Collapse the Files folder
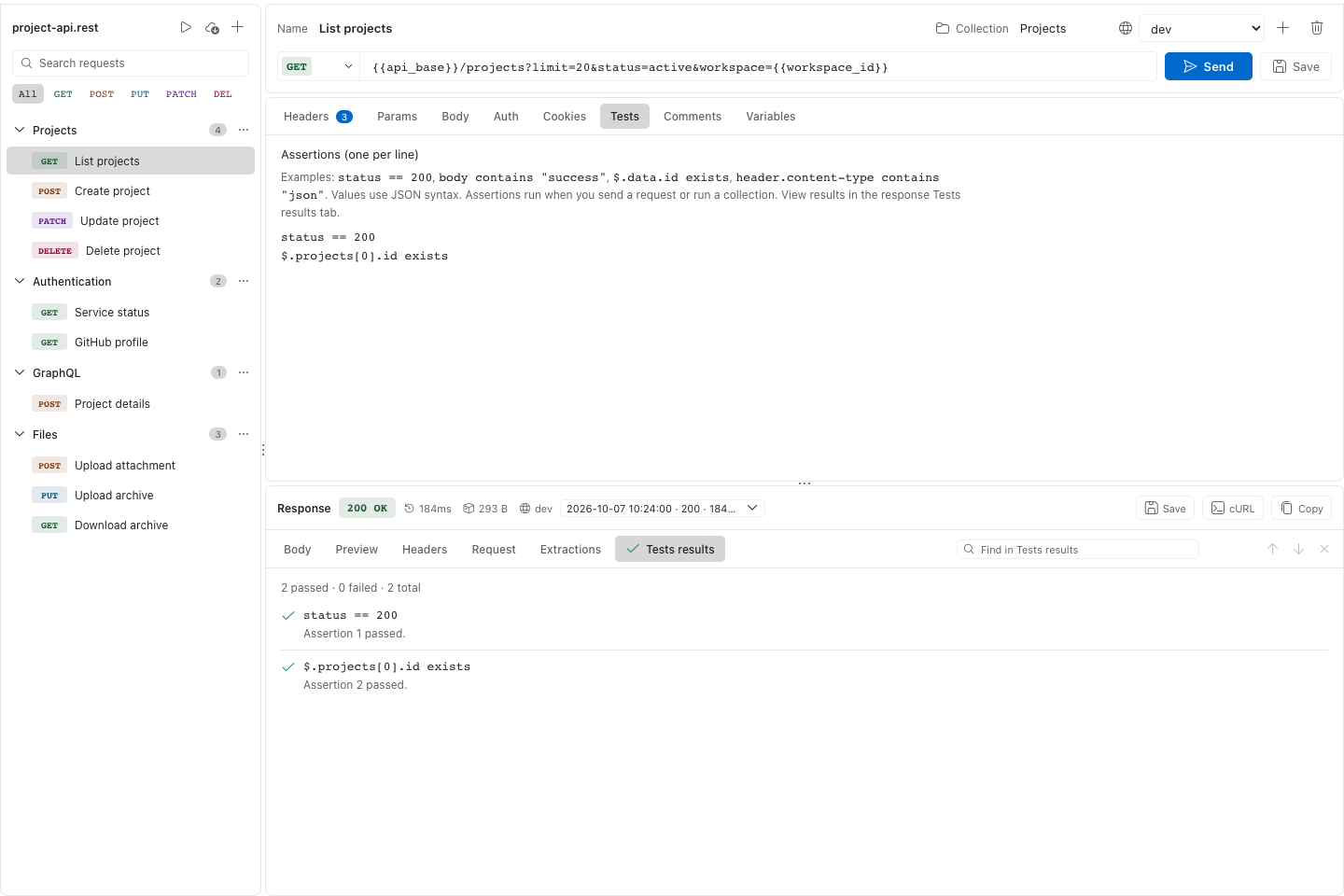This screenshot has width=1344, height=896. click(x=20, y=434)
